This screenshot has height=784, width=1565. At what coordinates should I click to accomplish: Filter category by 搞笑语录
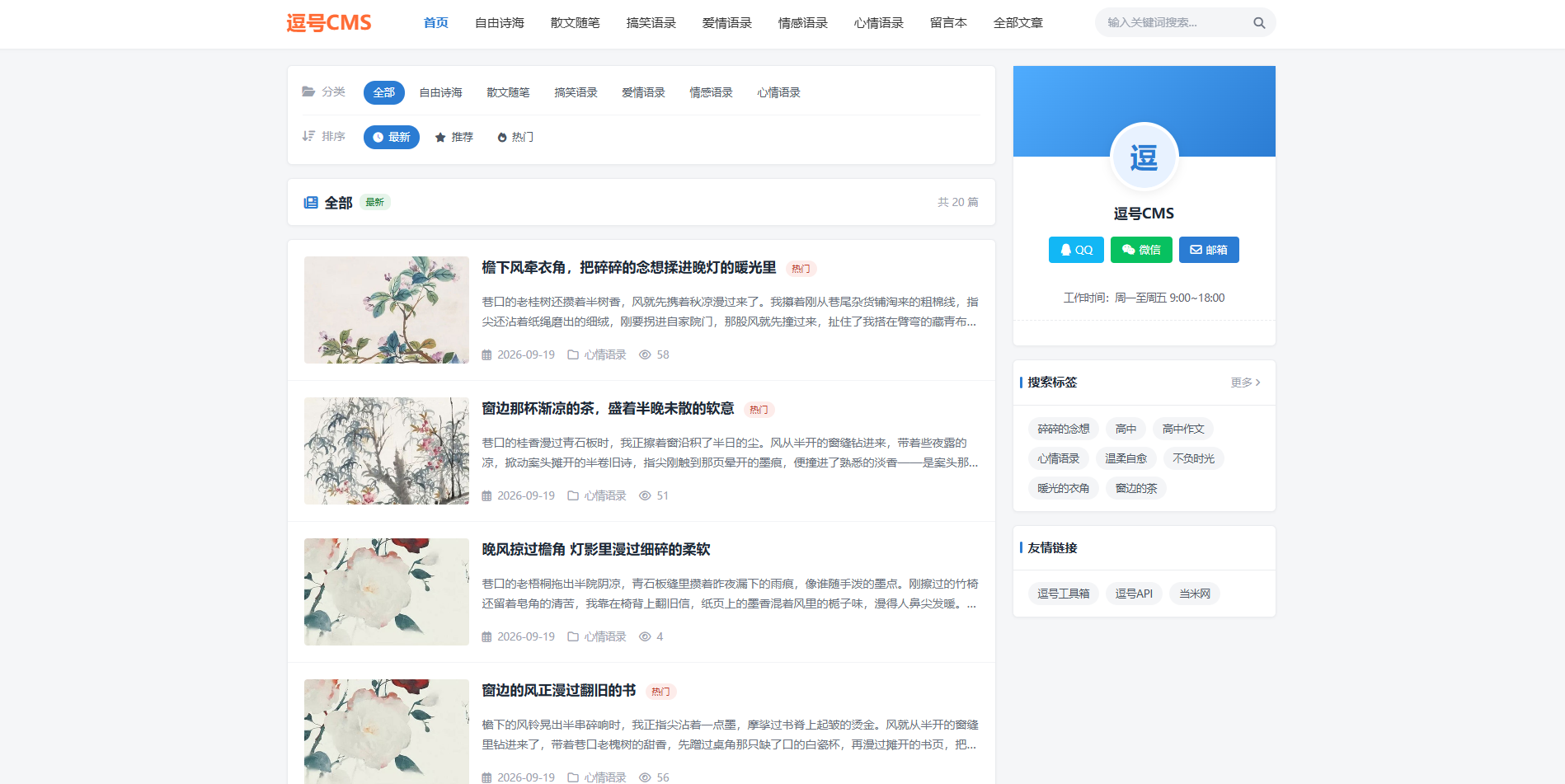576,92
